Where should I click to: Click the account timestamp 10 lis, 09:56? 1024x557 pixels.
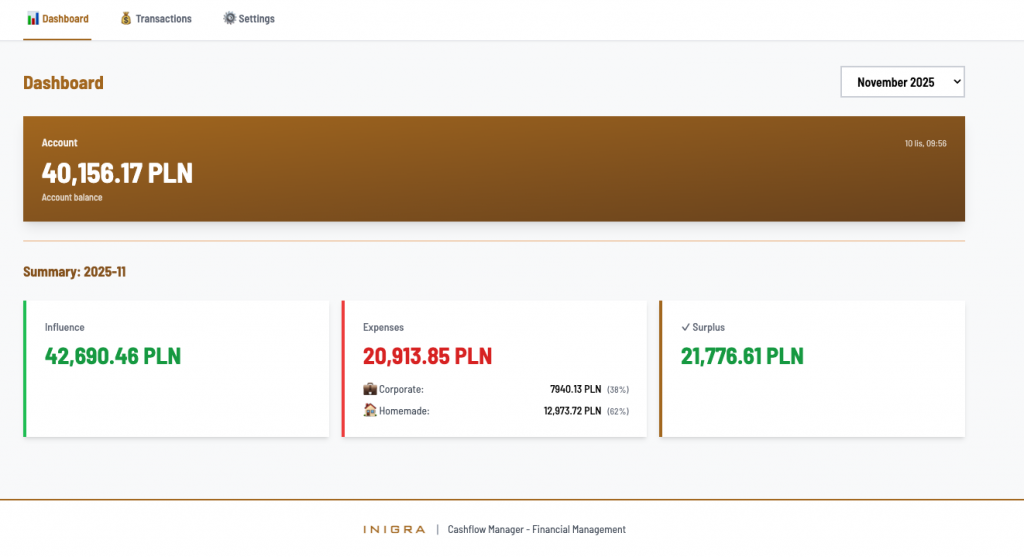(925, 144)
